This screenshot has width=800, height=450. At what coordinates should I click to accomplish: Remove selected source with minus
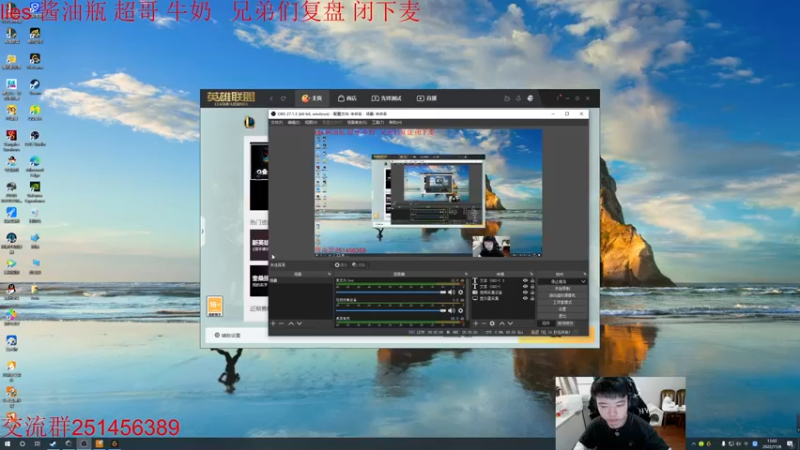pos(484,323)
